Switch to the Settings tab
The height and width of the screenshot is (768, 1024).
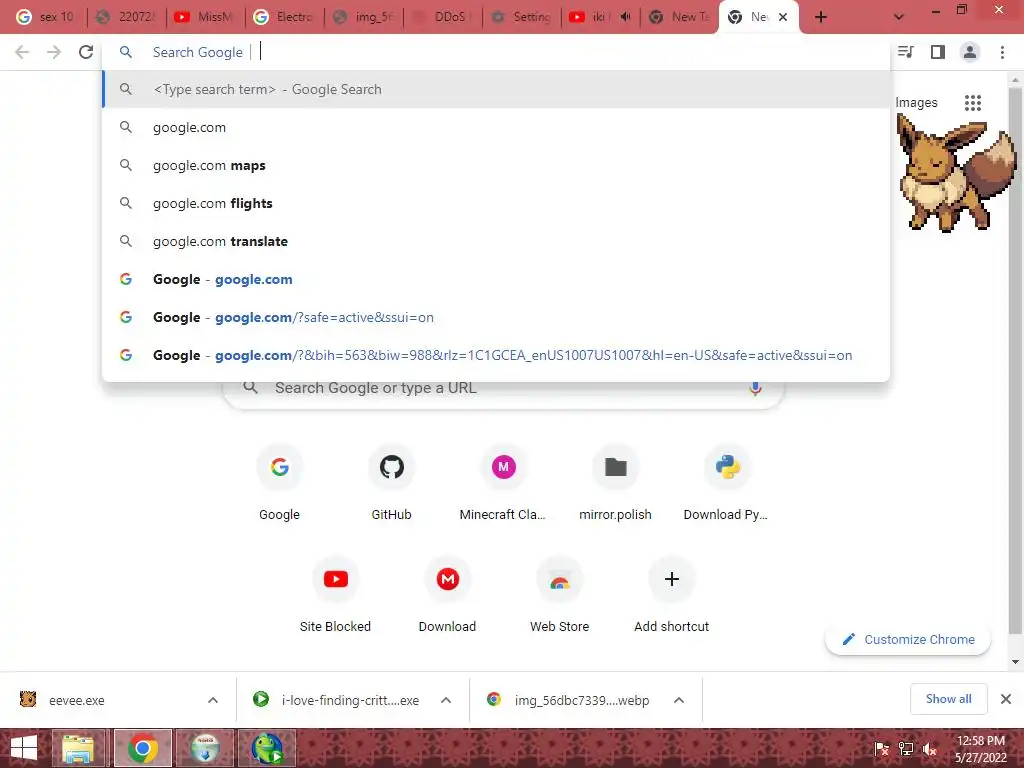tap(522, 17)
